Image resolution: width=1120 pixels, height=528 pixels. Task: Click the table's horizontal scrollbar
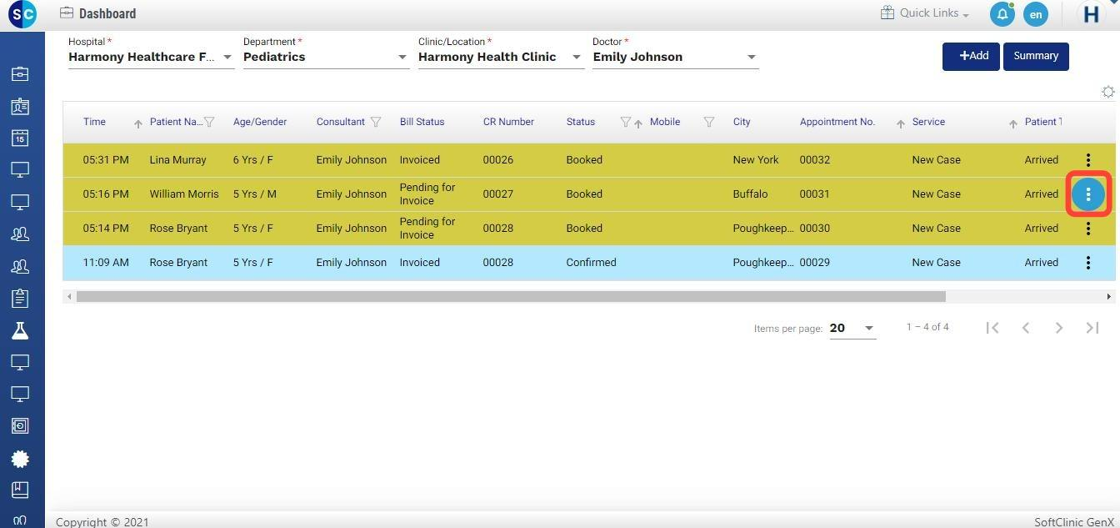point(510,297)
